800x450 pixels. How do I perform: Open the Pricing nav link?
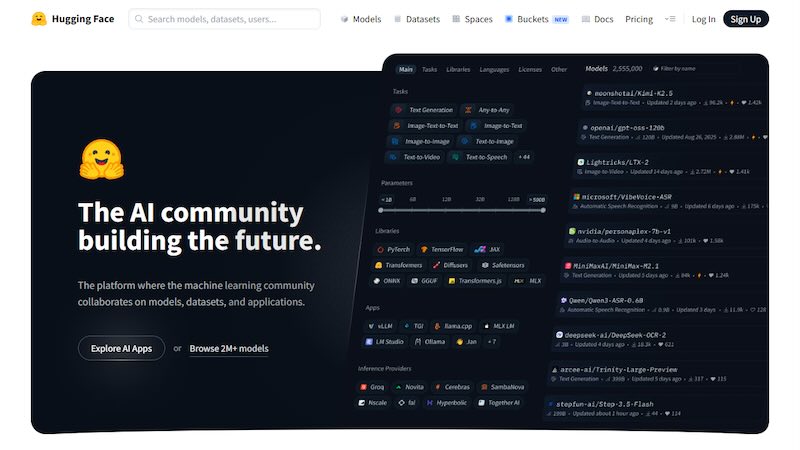click(639, 19)
